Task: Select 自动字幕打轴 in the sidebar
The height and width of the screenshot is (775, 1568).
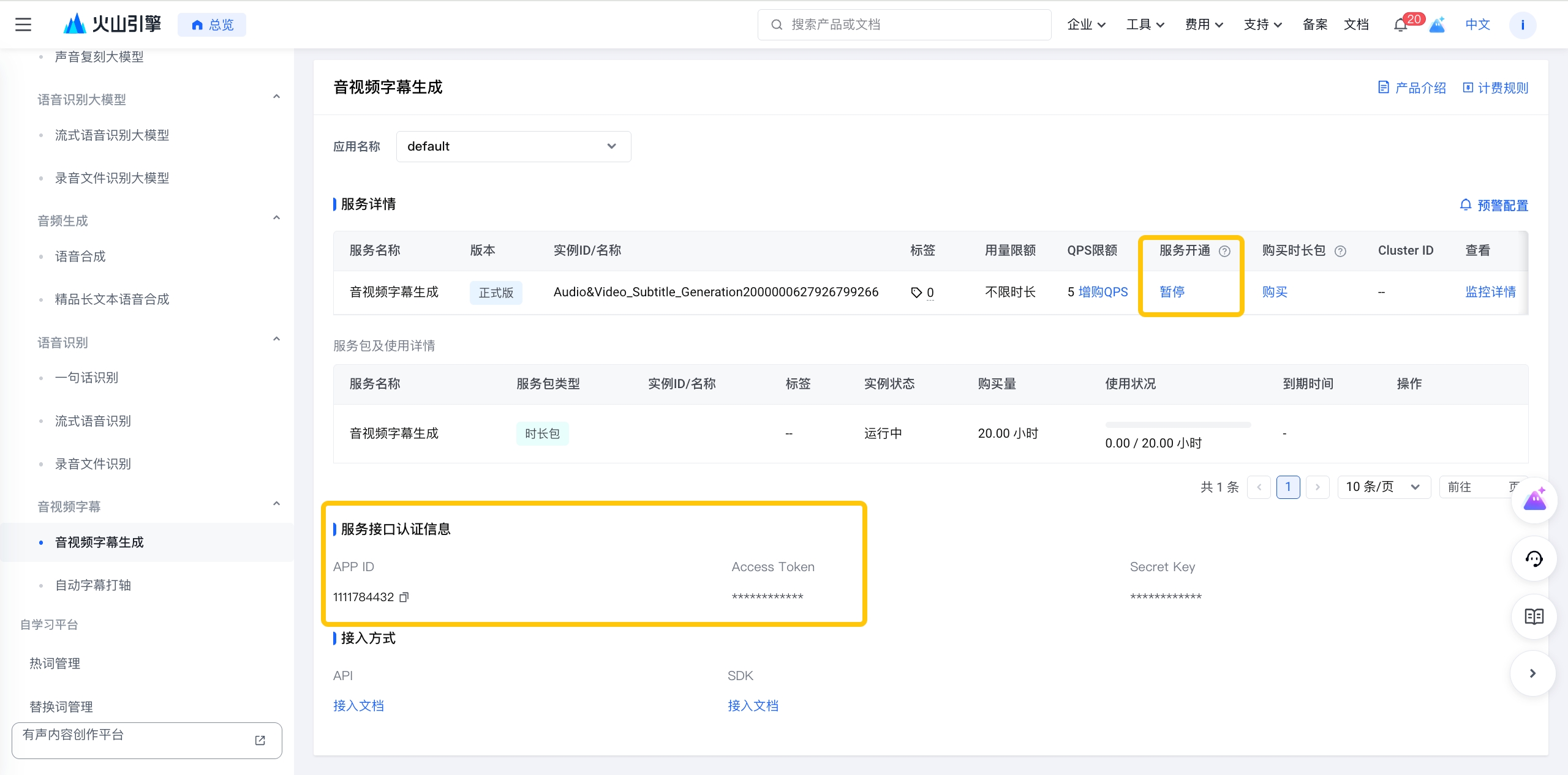Action: [x=93, y=585]
